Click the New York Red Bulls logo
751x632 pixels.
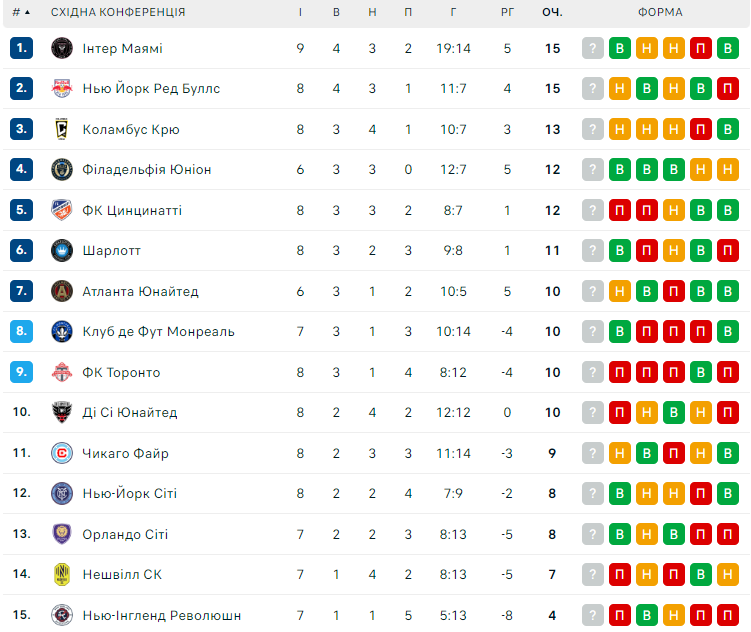pyautogui.click(x=62, y=88)
